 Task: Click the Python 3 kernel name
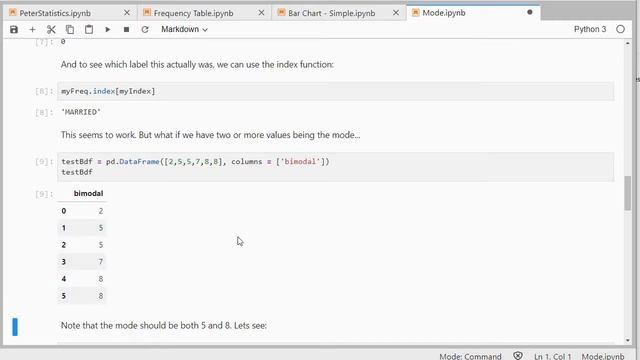(x=590, y=29)
